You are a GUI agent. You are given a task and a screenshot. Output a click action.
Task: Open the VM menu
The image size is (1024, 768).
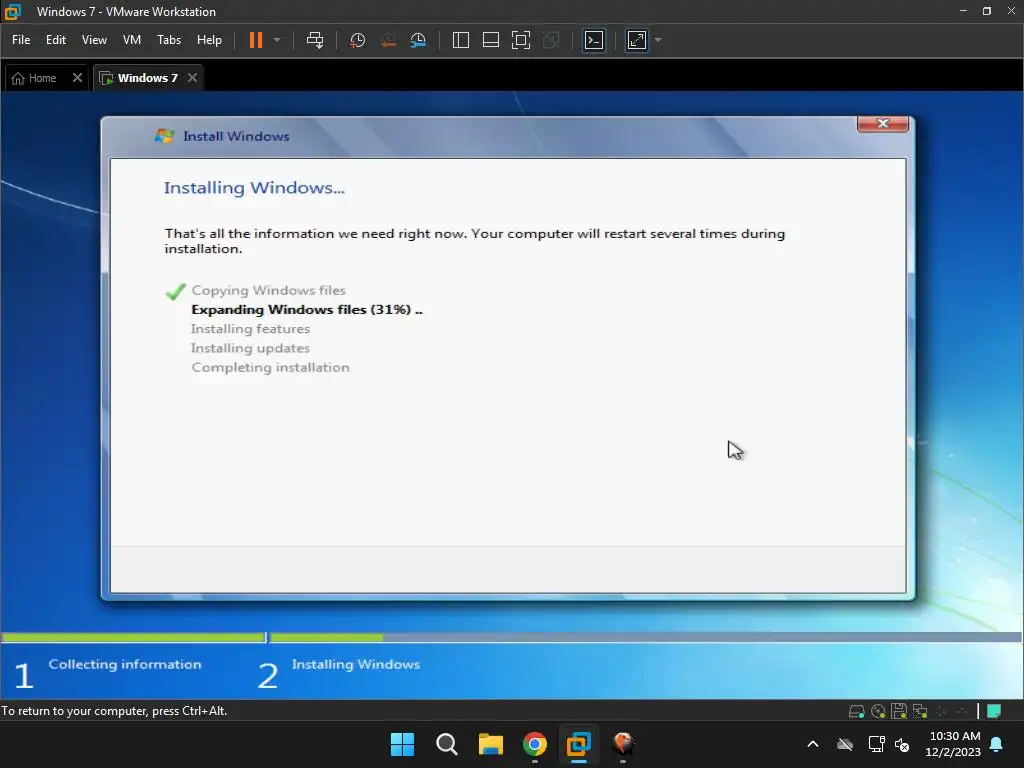tap(132, 40)
